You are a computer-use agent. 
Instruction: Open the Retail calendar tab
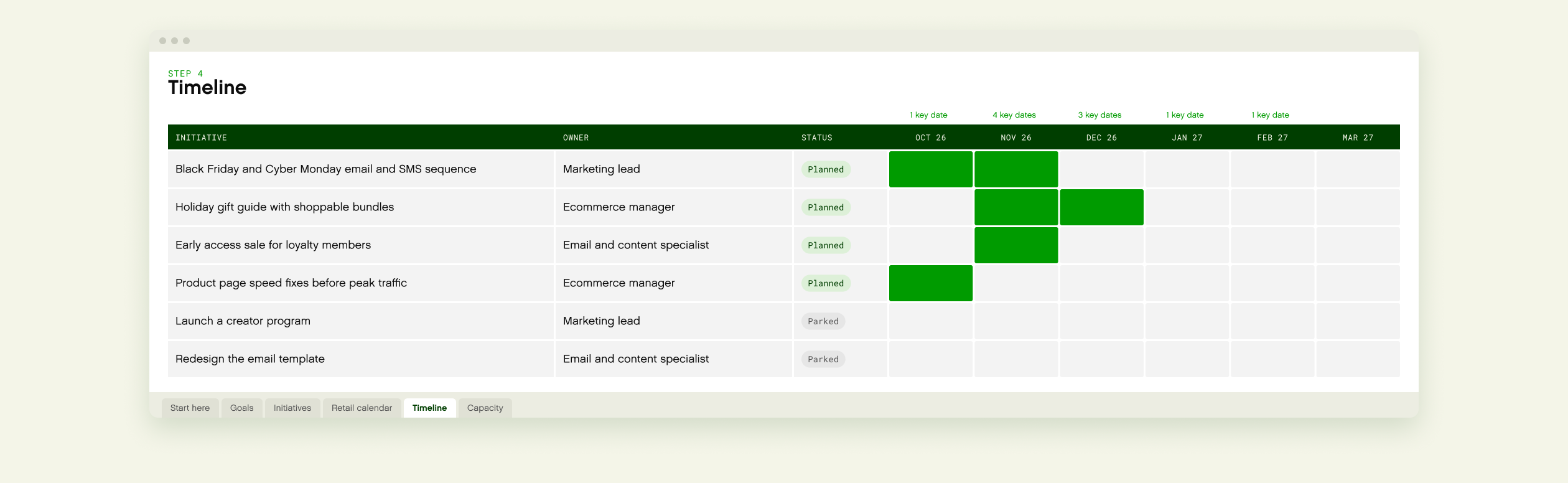click(x=362, y=408)
